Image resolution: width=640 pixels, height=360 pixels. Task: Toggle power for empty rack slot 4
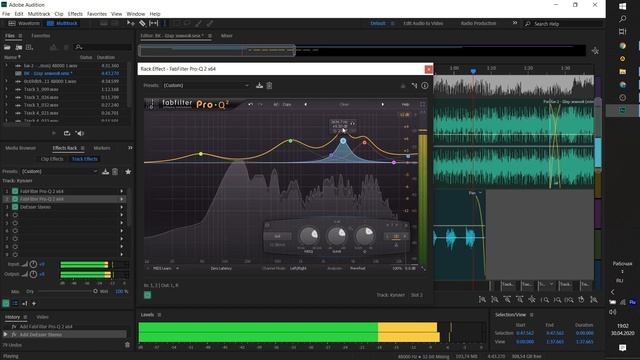point(15,215)
